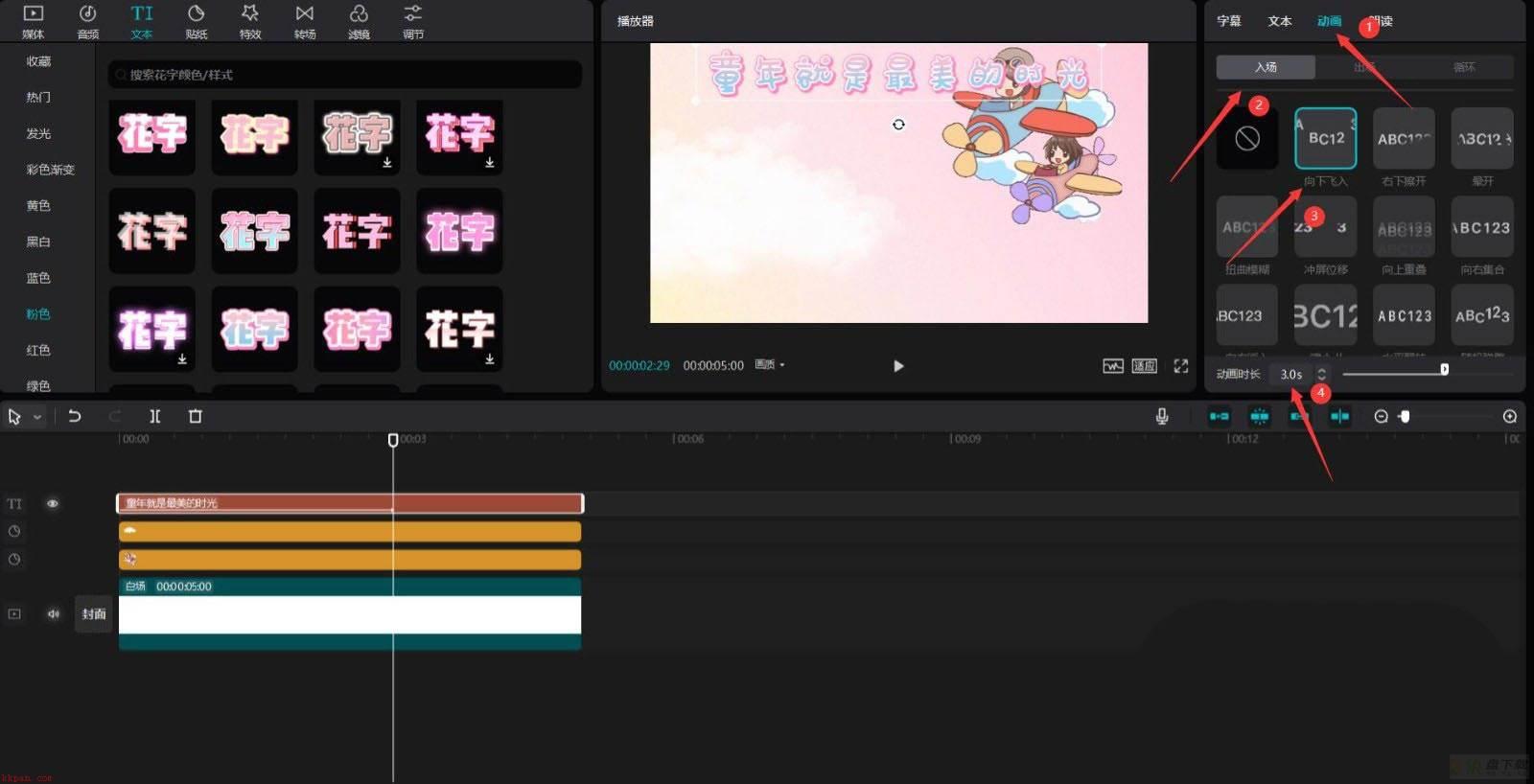Select the 收藏 favorites category
Image resolution: width=1534 pixels, height=784 pixels.
38,61
